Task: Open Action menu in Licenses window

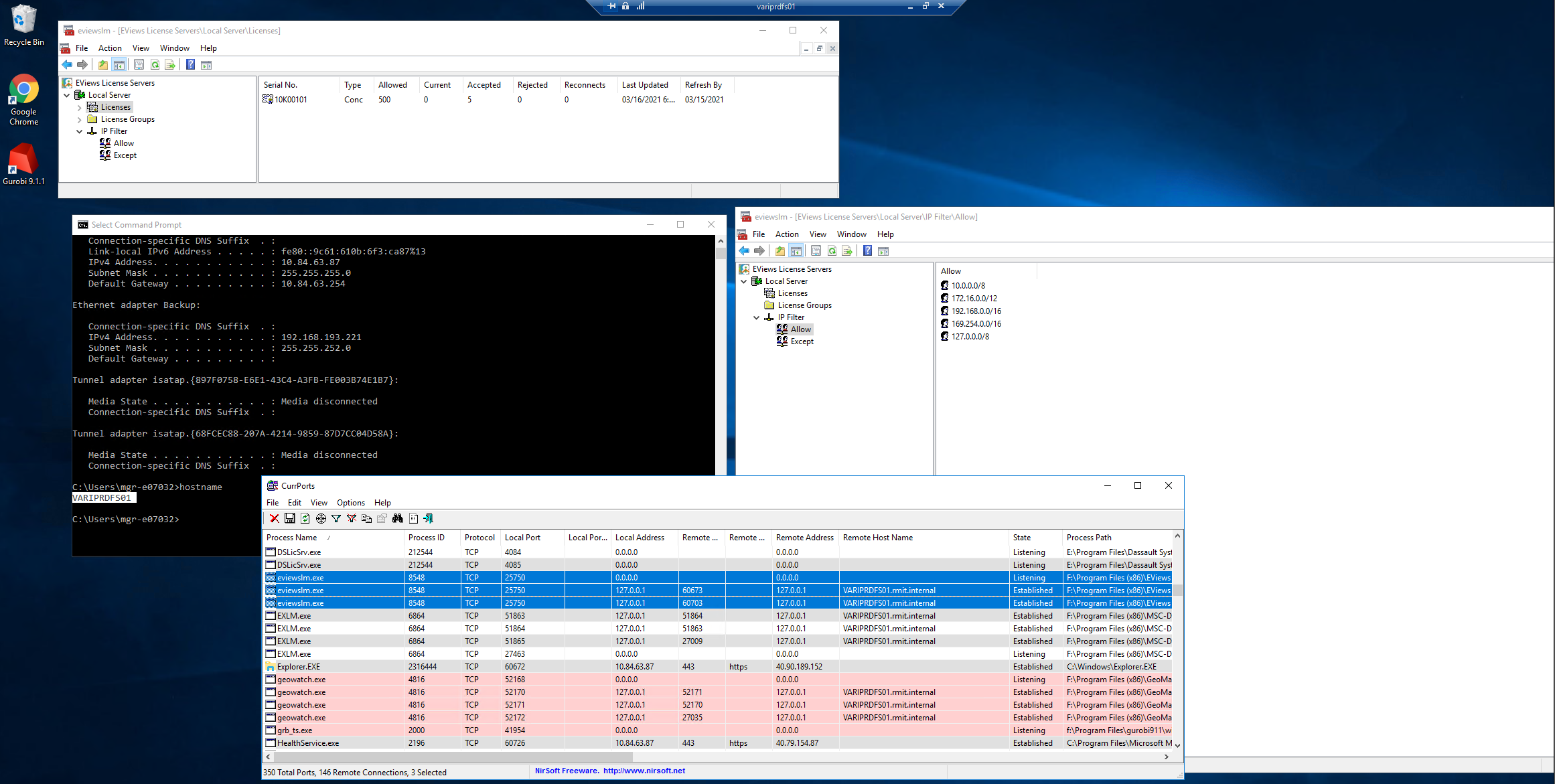Action: coord(110,48)
